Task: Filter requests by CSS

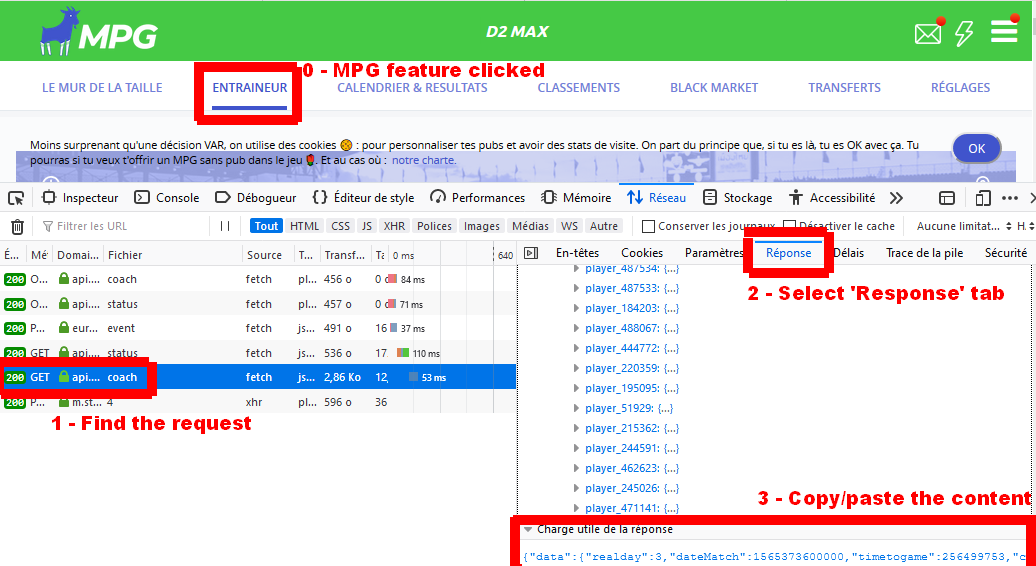Action: (340, 226)
